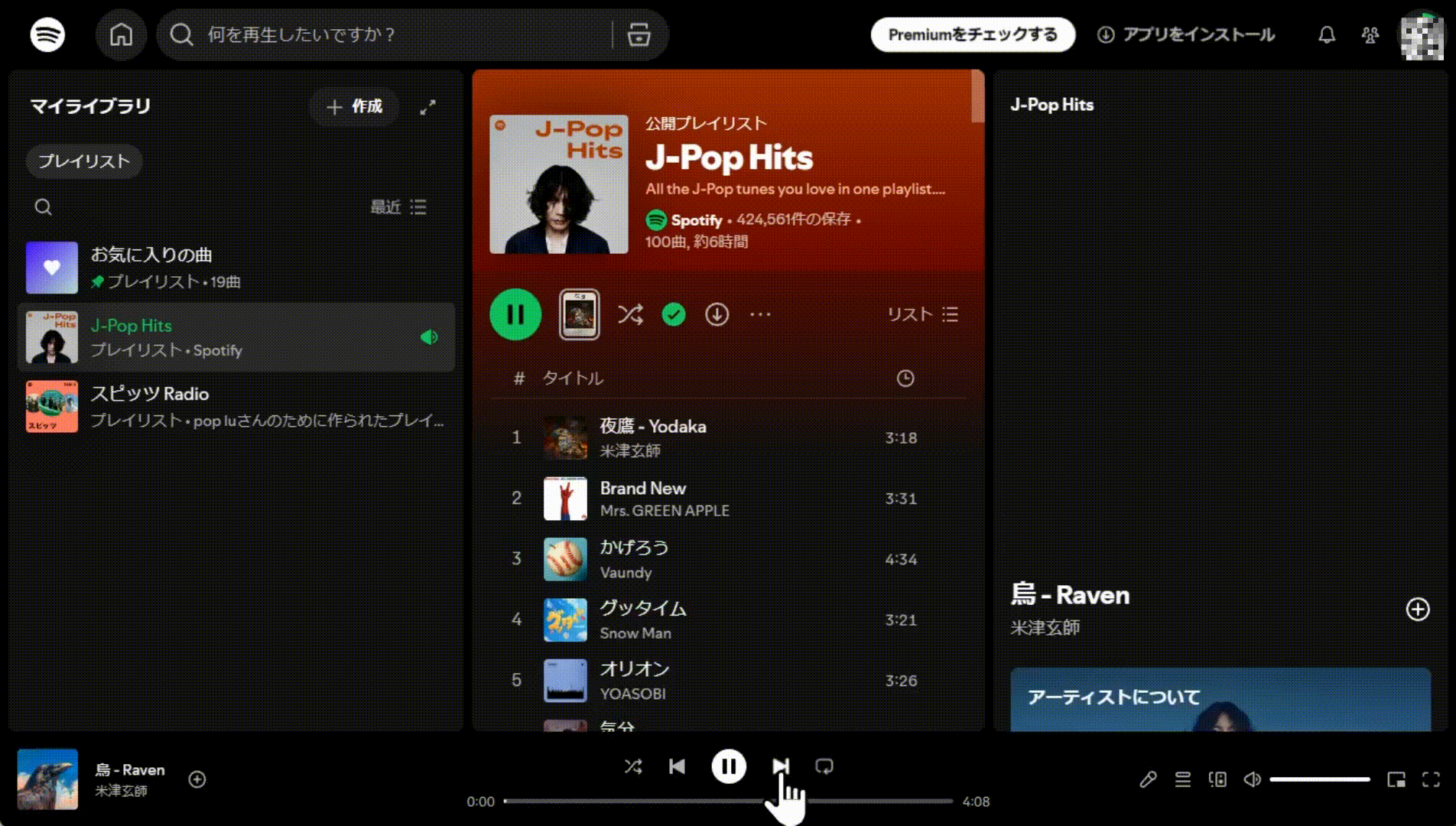Viewport: 1456px width, 826px height.
Task: Open 米津玄師 artist link in player bar
Action: pyautogui.click(x=121, y=791)
